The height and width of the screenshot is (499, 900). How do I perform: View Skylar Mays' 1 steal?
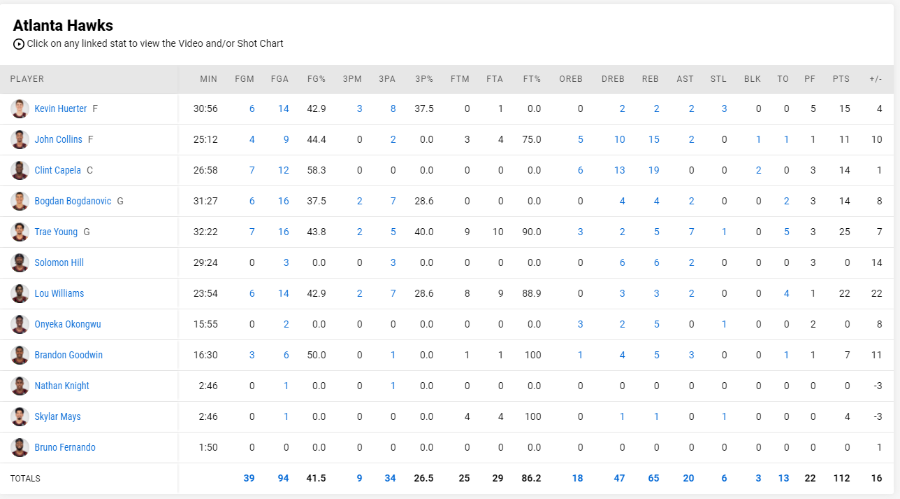point(724,417)
